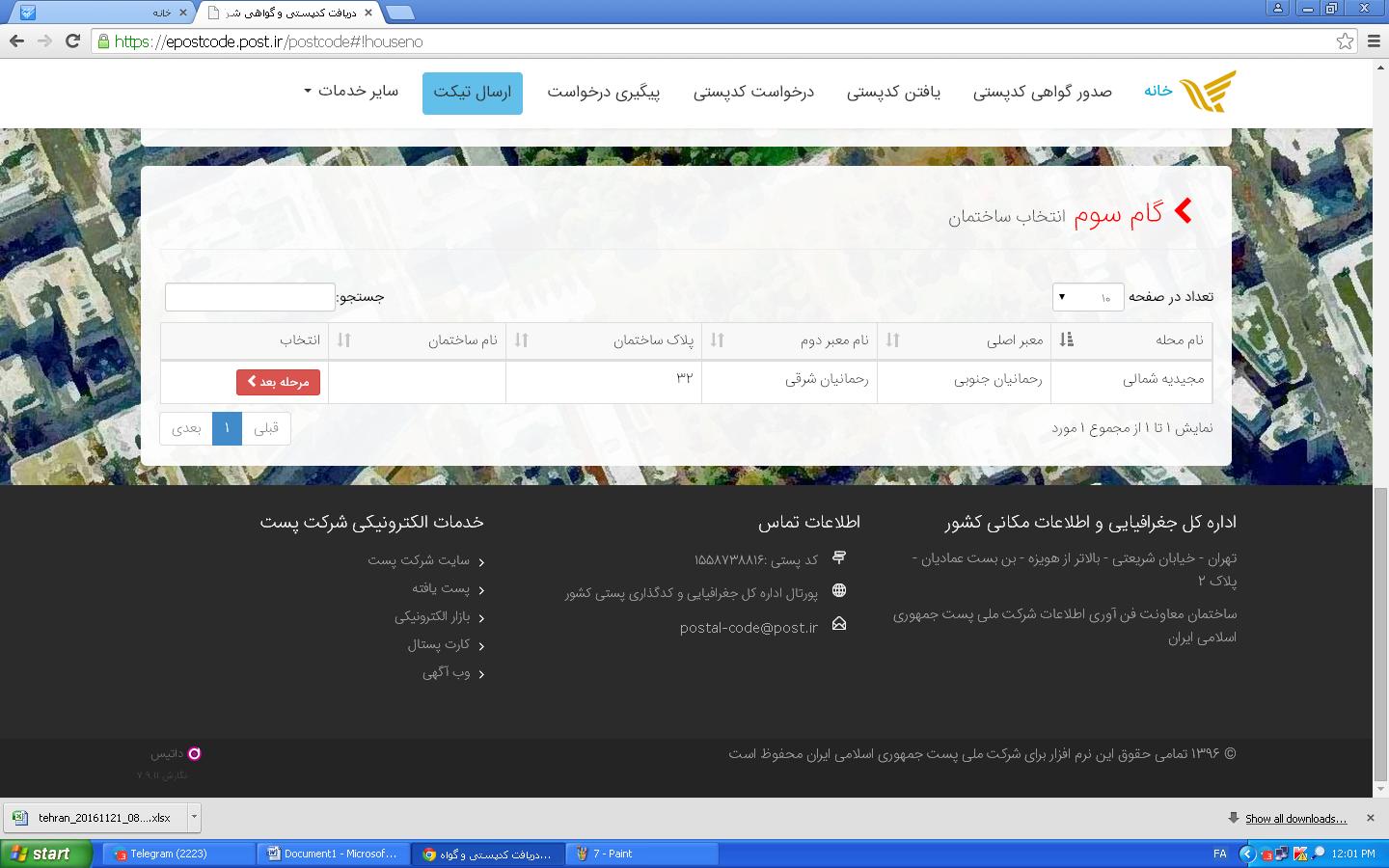Sort by نام معبر دوم column arrows
This screenshot has width=1389, height=868.
717,339
